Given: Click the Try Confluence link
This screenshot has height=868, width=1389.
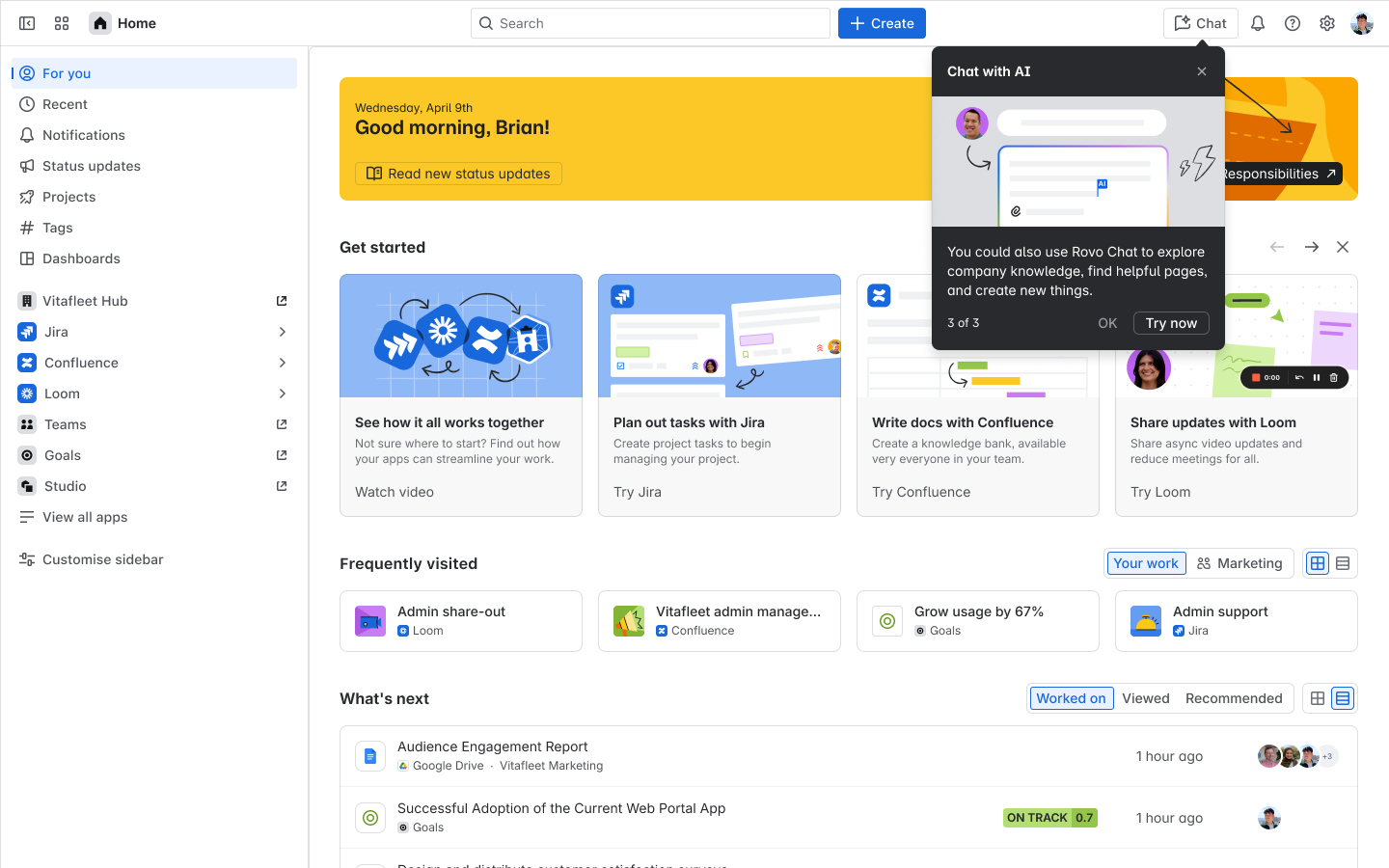Looking at the screenshot, I should (921, 492).
